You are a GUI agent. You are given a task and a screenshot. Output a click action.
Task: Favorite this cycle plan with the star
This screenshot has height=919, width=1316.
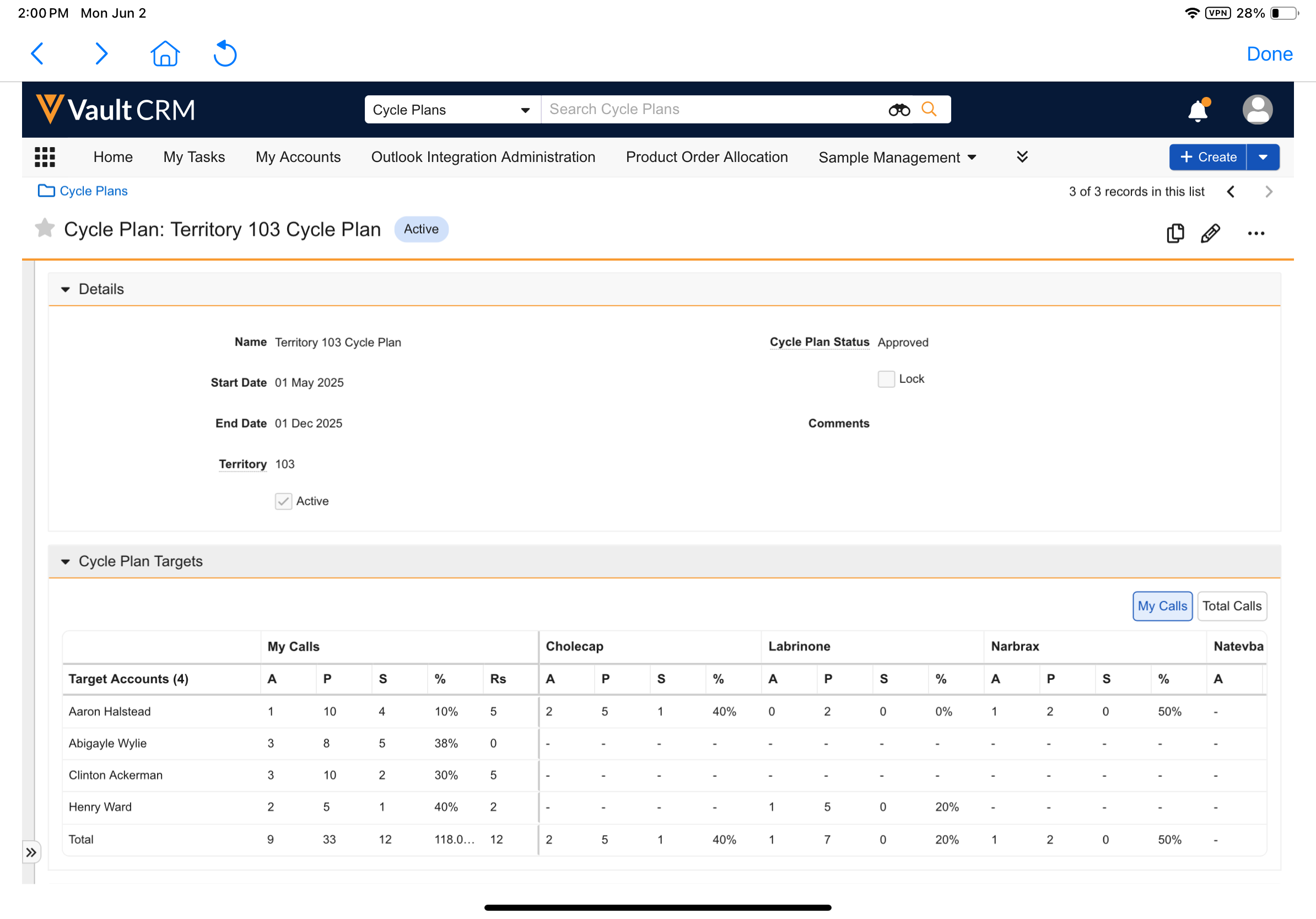click(x=45, y=229)
